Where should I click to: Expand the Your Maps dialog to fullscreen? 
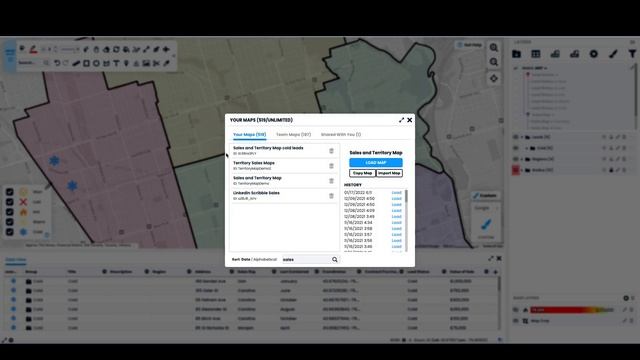401,120
